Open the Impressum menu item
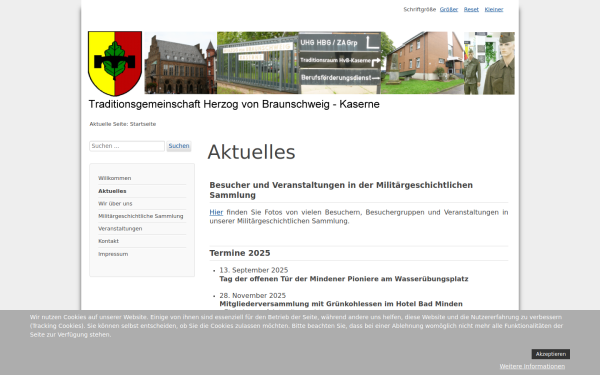600x375 pixels. [x=113, y=254]
